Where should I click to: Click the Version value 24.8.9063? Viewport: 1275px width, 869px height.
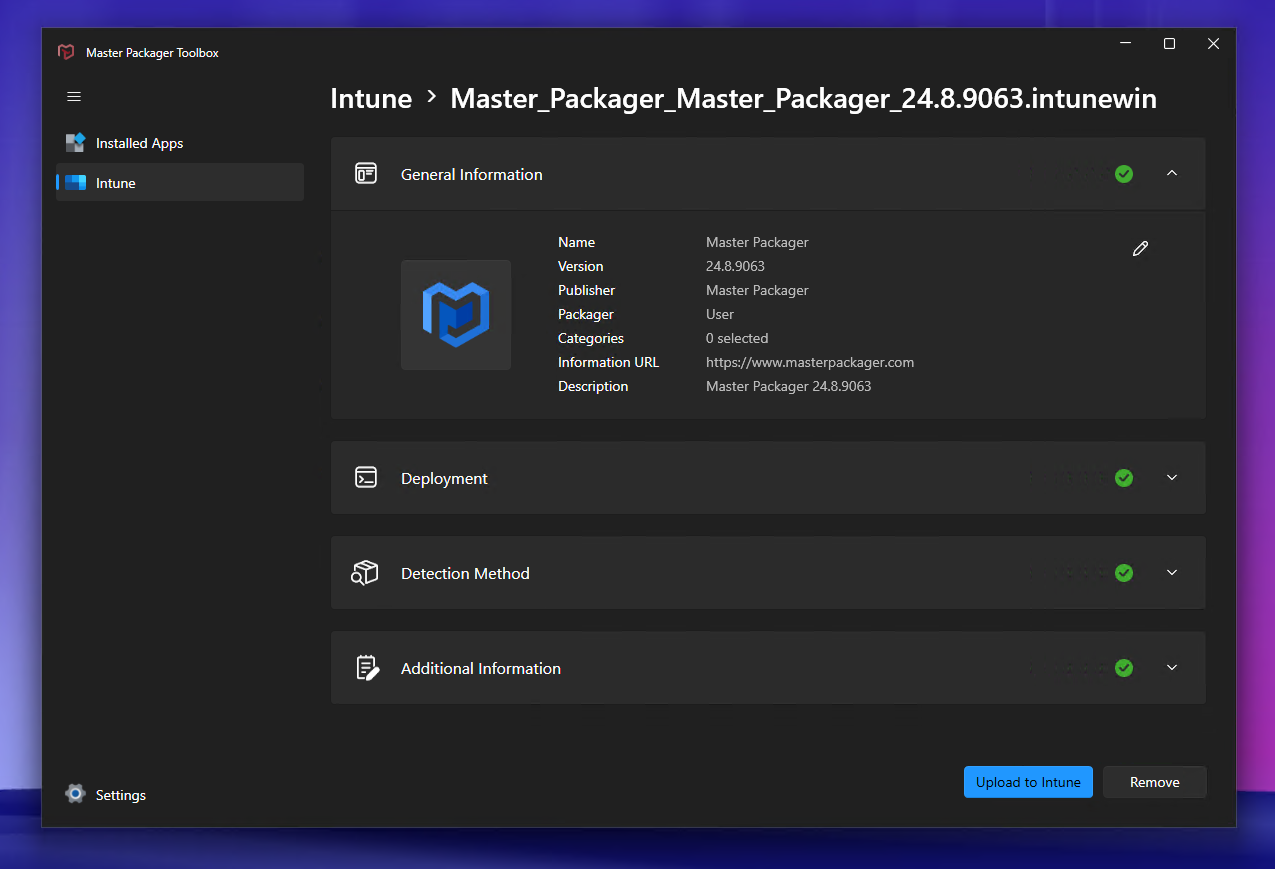pos(735,266)
